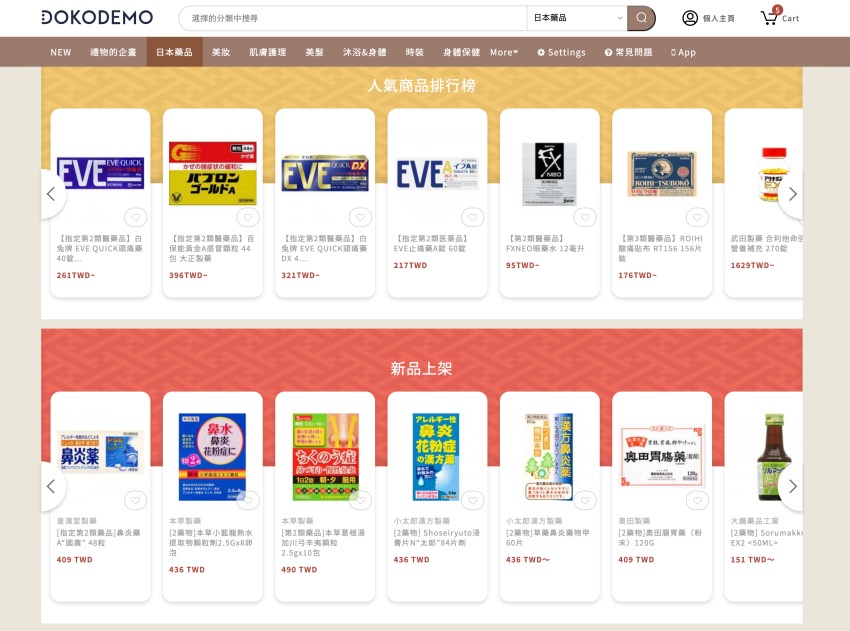Slide the ranking carousel right with its arrow
Screen dimensions: 850x631
793,194
